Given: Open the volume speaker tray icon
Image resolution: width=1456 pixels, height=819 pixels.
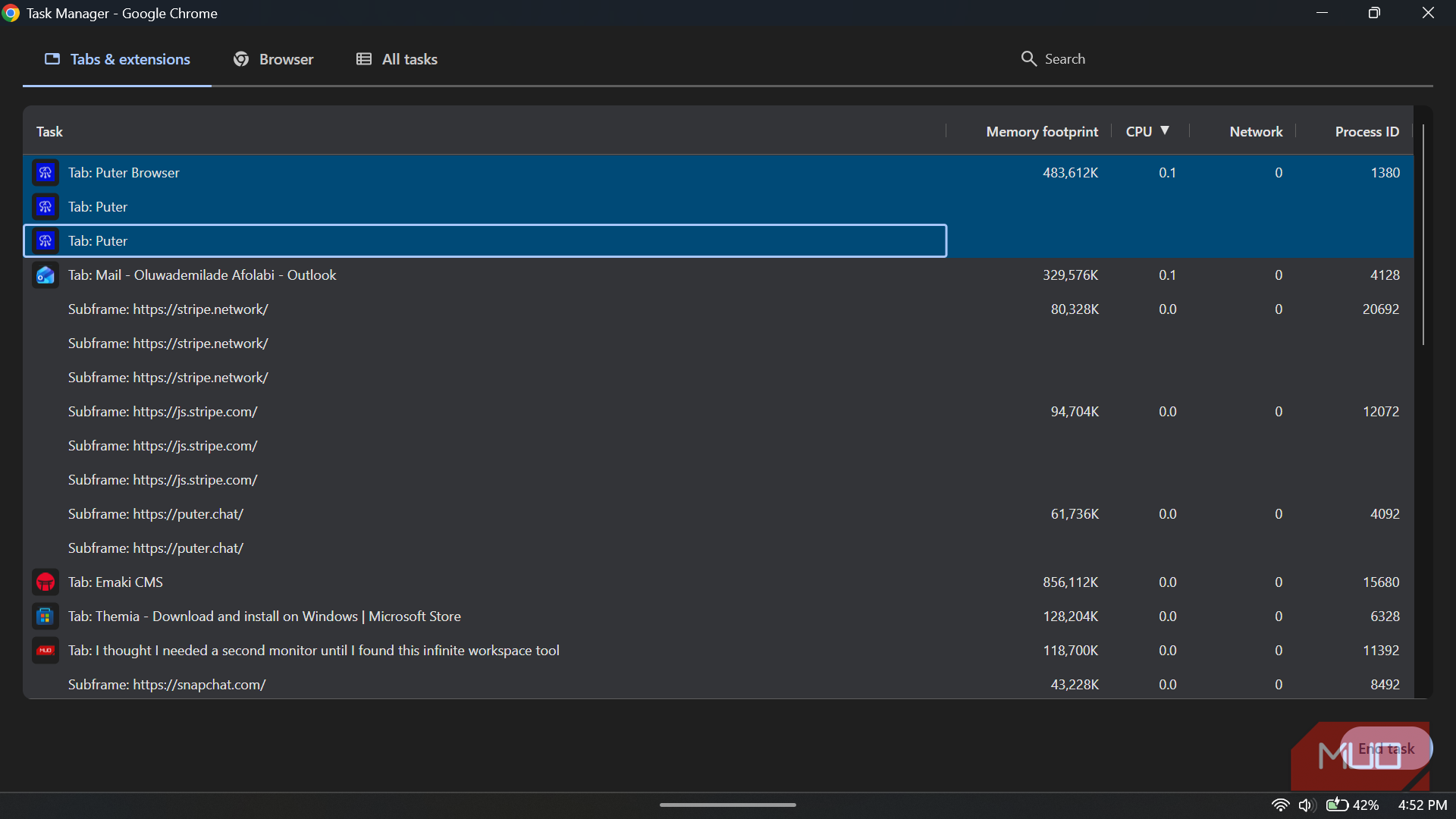Looking at the screenshot, I should click(1306, 805).
